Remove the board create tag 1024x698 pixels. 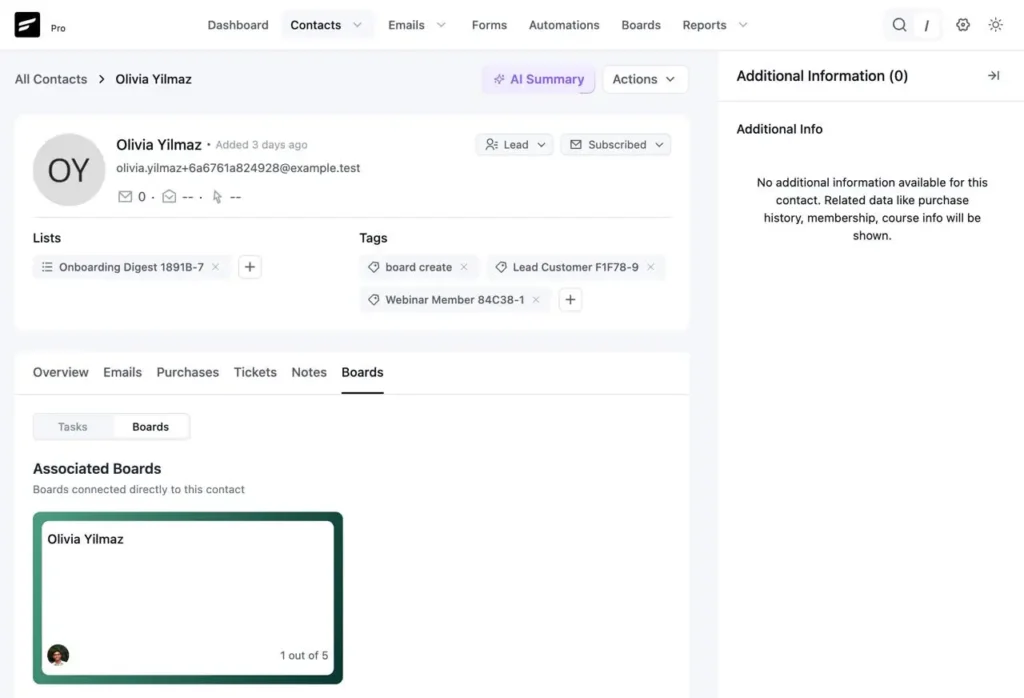pos(464,267)
